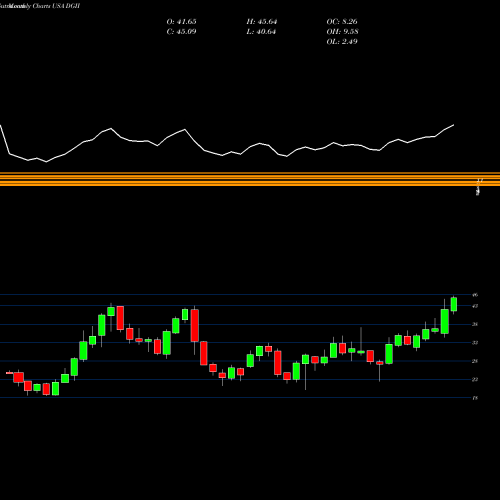Click the 'O: 41.65' open price value
This screenshot has height=500, width=500.
(181, 22)
